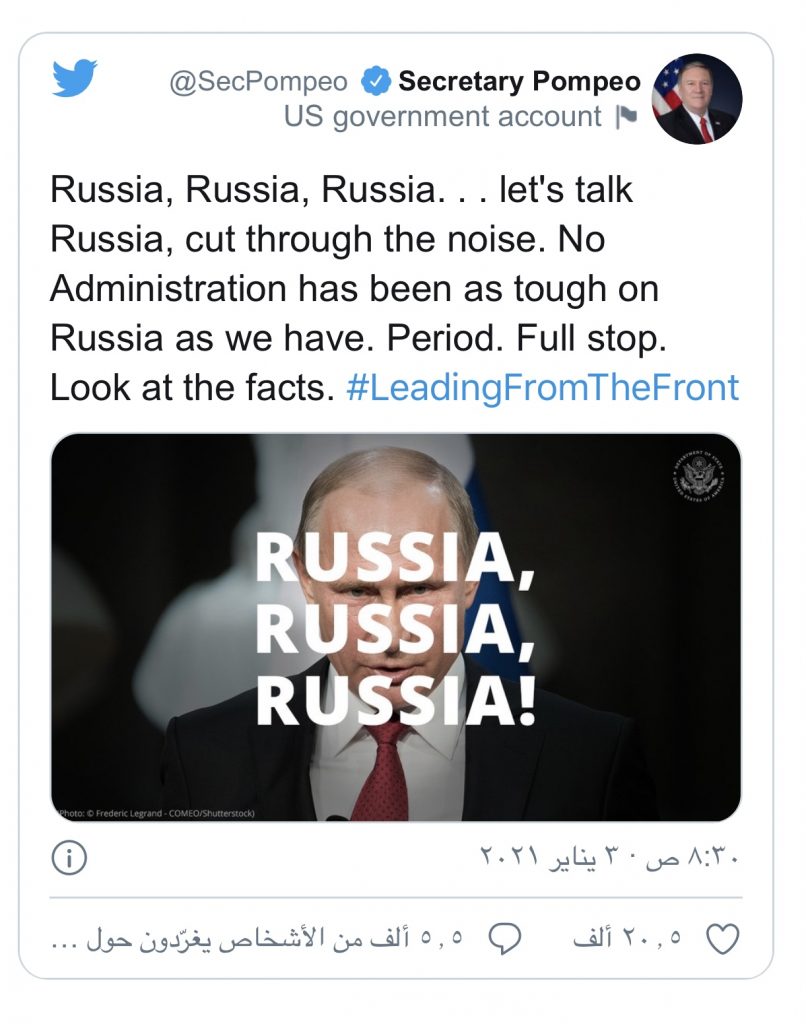This screenshot has width=806, height=1024.
Task: Like the tweet with heart icon
Action: click(x=722, y=939)
